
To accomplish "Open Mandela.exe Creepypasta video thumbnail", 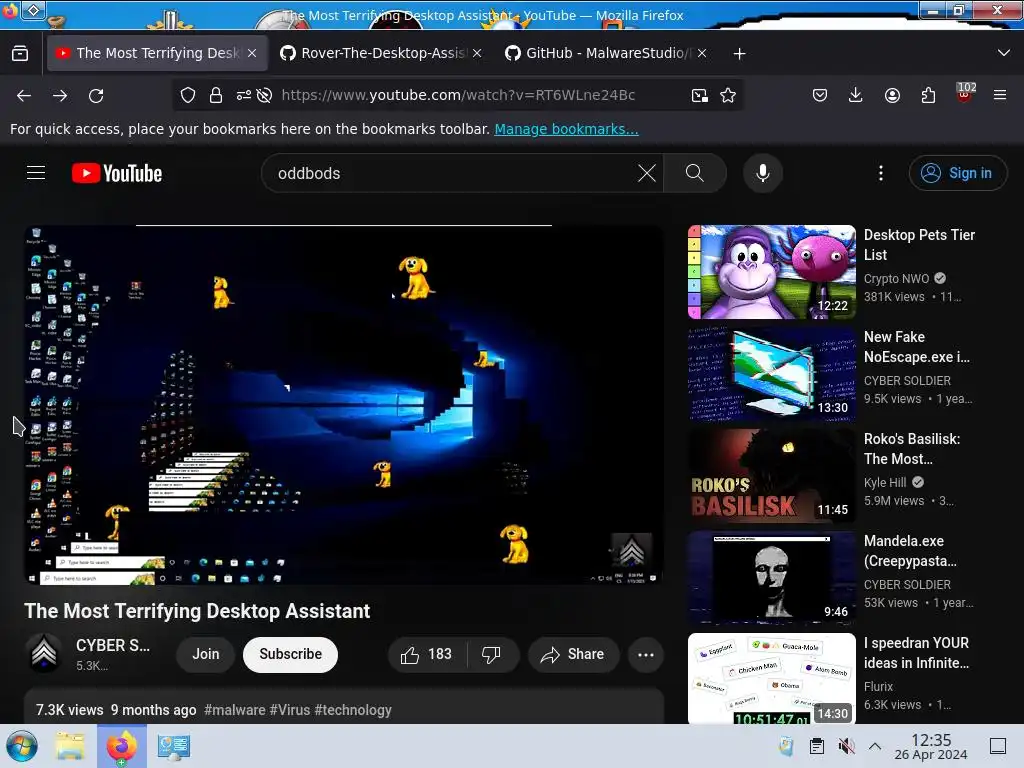I will [x=771, y=577].
